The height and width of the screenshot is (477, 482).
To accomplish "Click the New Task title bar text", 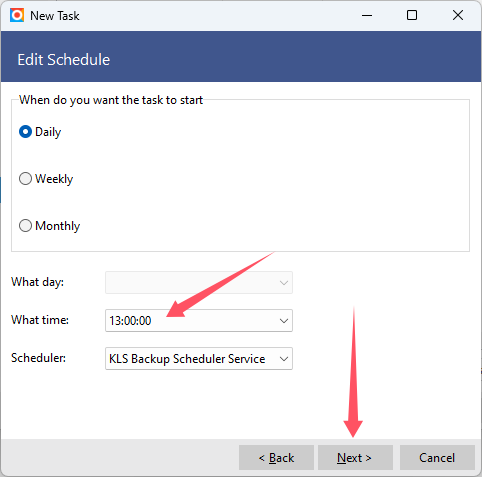I will tap(55, 16).
